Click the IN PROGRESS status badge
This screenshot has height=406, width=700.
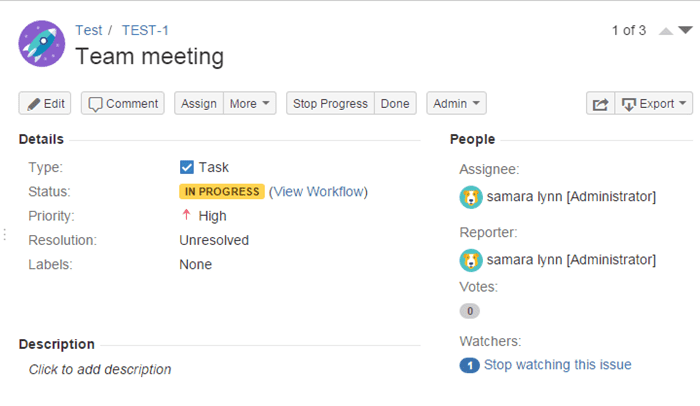[x=222, y=192]
